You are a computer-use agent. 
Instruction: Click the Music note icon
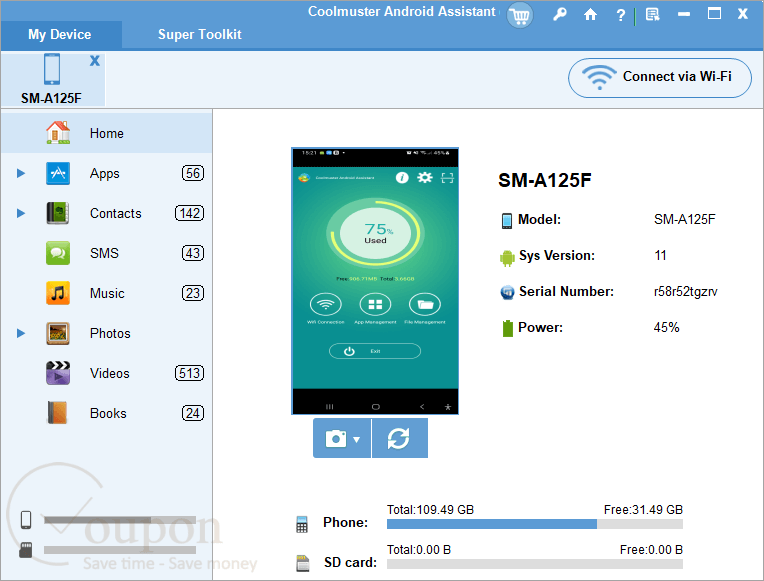coord(58,293)
